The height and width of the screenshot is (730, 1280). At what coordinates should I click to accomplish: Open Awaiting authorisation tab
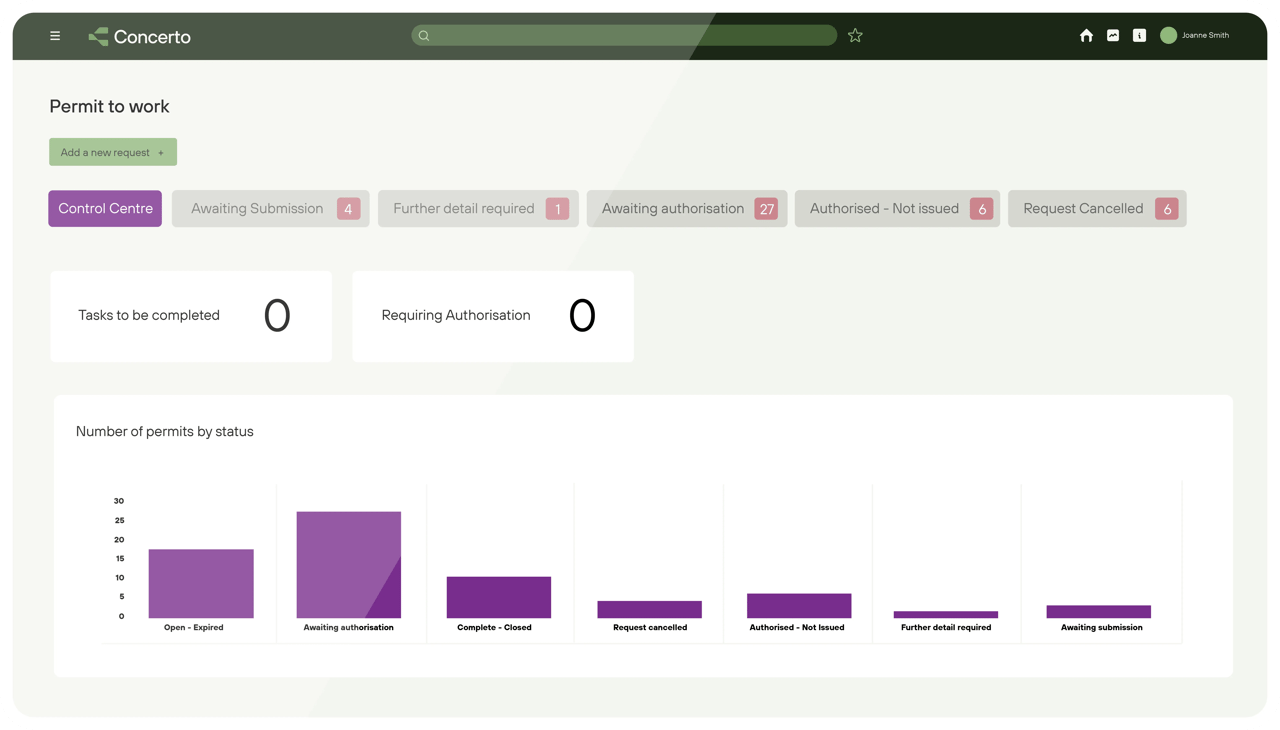tap(687, 209)
